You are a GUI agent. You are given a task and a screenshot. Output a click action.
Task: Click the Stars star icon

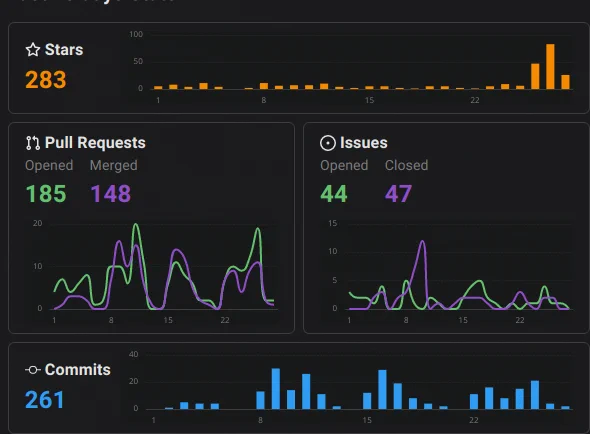(x=33, y=50)
